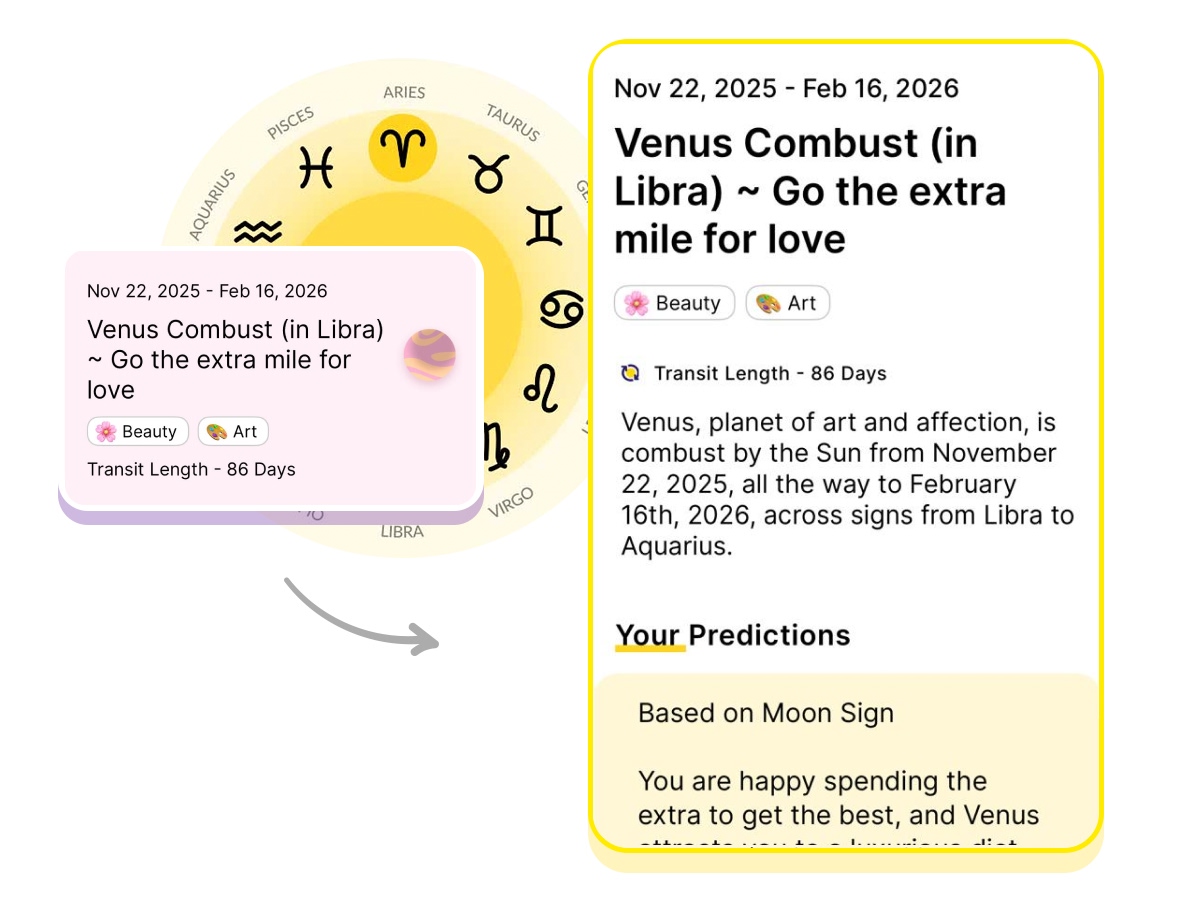The height and width of the screenshot is (900, 1200).
Task: Select the Beauty tag on the pink card
Action: [138, 432]
